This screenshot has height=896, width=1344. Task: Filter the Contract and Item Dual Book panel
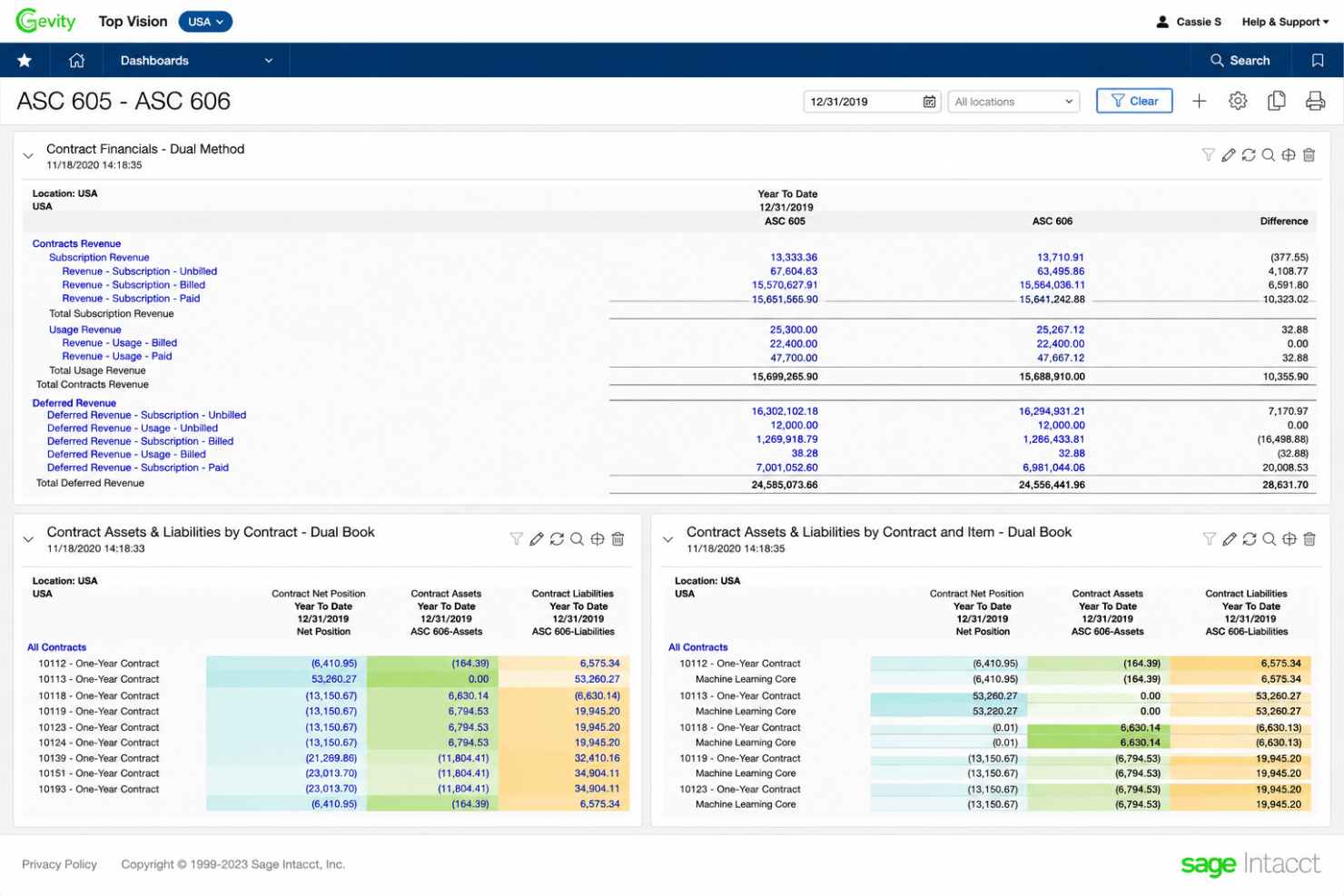[1209, 539]
